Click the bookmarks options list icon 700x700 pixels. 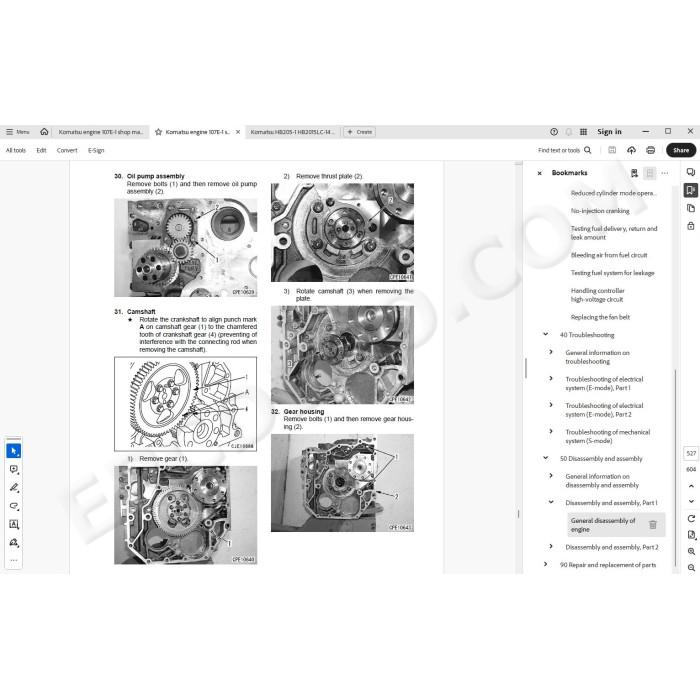pos(650,173)
